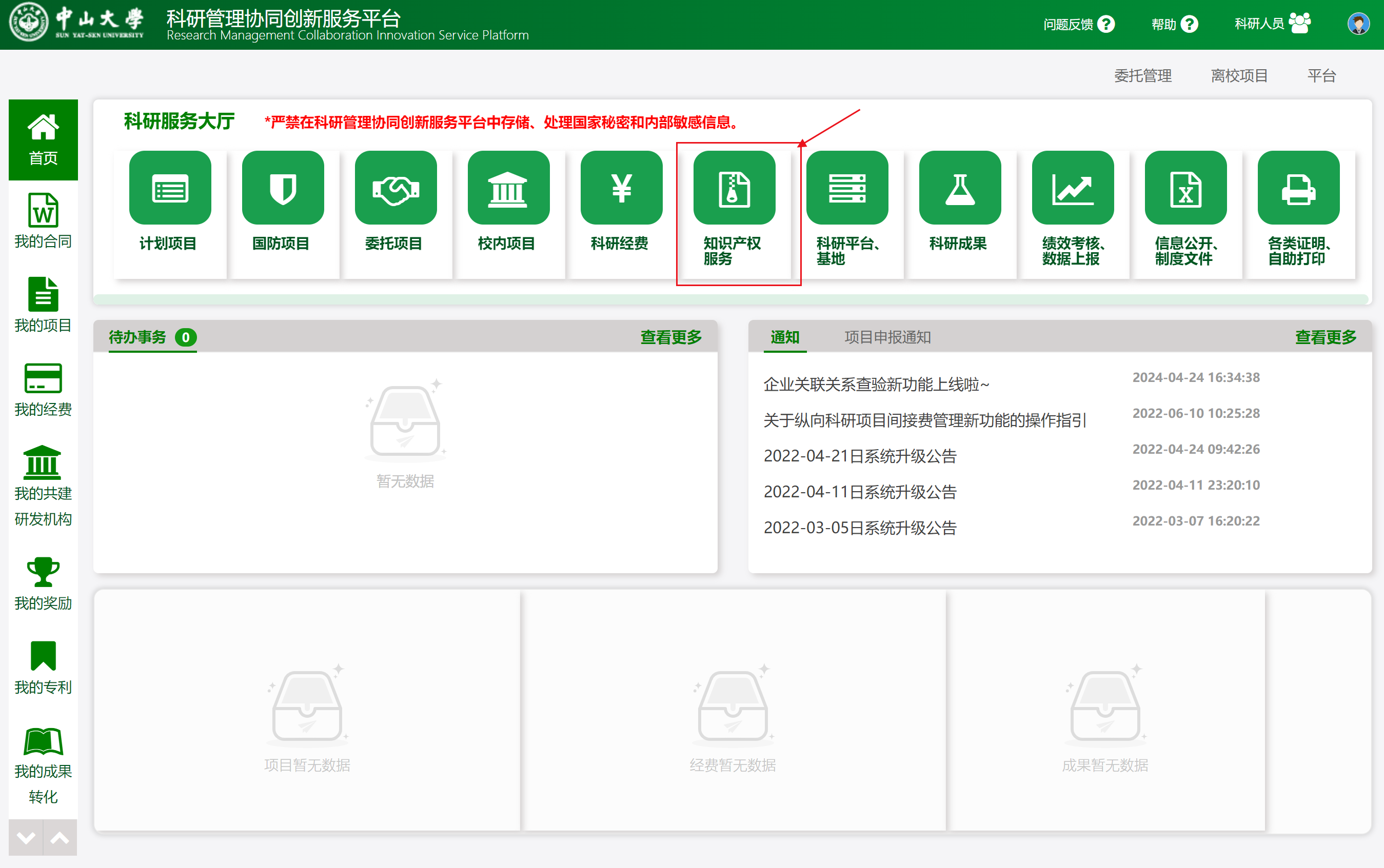
Task: Open the 科研成果 flask icon
Action: click(960, 188)
